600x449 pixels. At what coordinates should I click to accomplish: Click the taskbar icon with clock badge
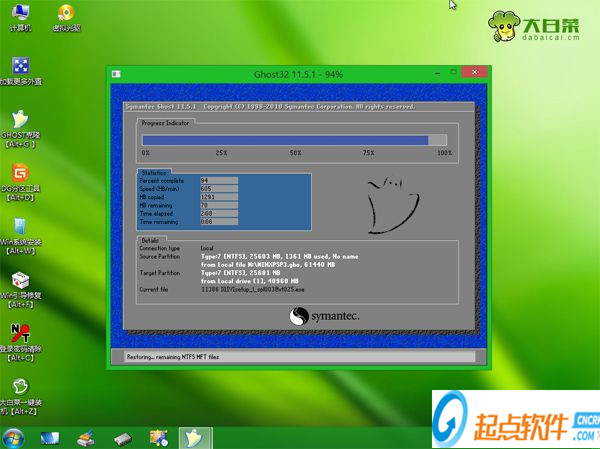(x=157, y=438)
